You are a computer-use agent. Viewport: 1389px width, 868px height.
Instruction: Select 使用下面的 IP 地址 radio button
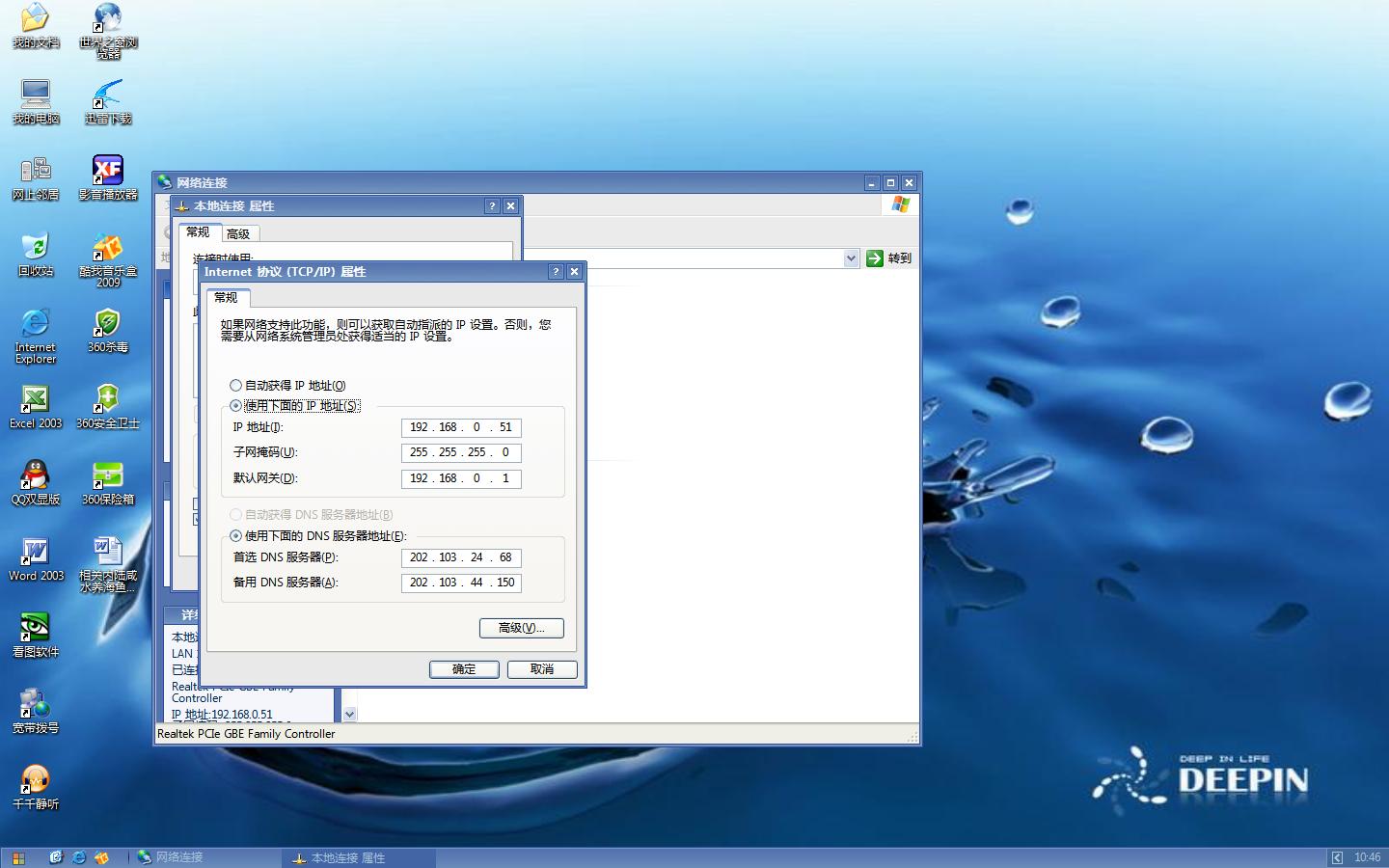click(x=236, y=406)
